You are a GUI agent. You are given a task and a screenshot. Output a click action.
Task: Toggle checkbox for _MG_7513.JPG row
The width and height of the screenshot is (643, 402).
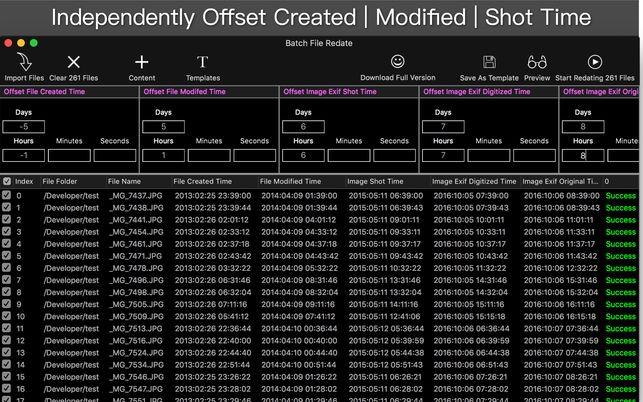7,328
